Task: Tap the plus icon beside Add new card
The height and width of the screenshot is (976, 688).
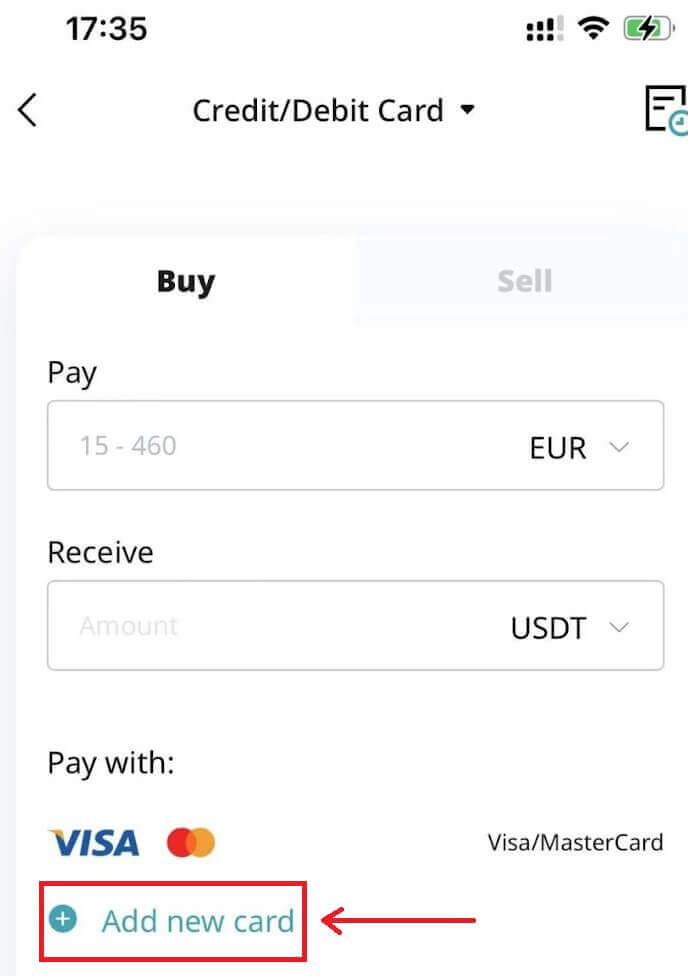Action: (x=63, y=919)
